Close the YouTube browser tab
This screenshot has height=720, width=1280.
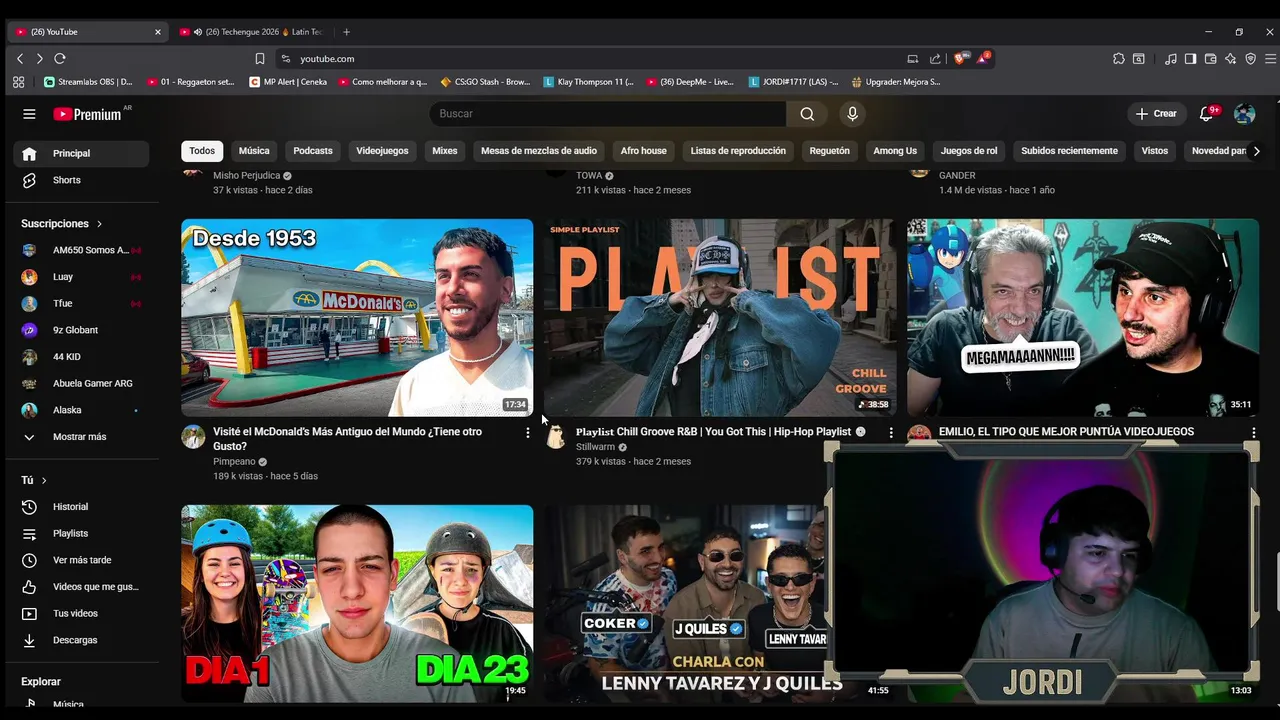click(x=157, y=32)
